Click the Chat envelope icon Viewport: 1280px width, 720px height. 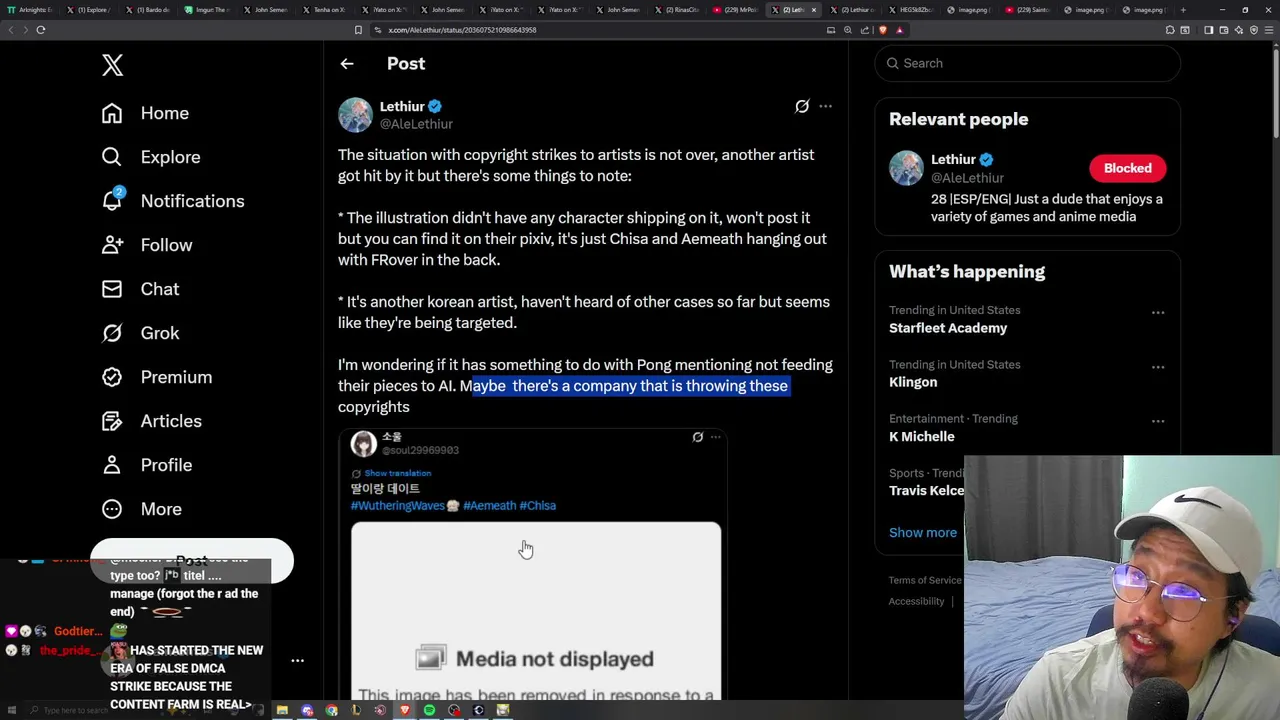pyautogui.click(x=112, y=289)
